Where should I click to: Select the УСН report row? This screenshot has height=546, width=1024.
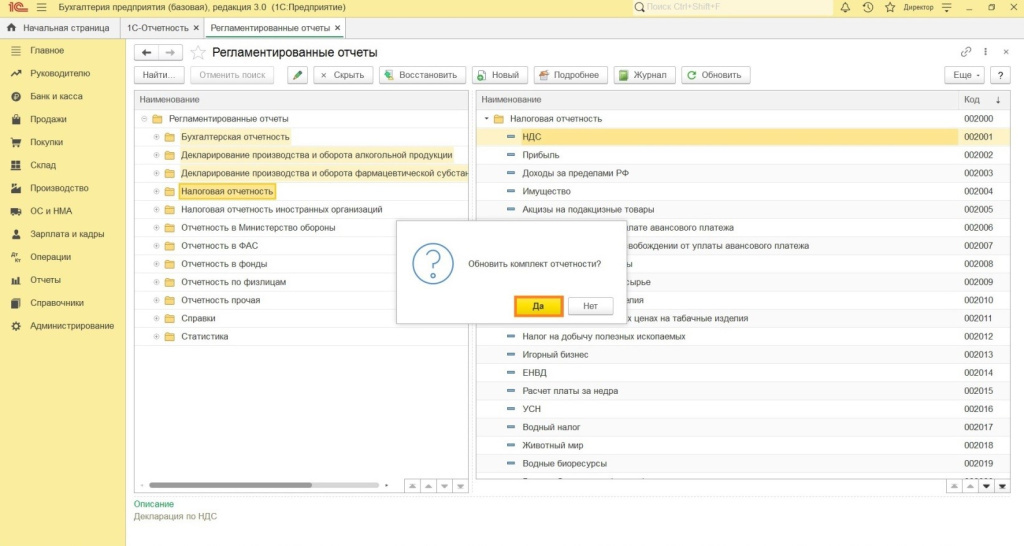coord(533,409)
